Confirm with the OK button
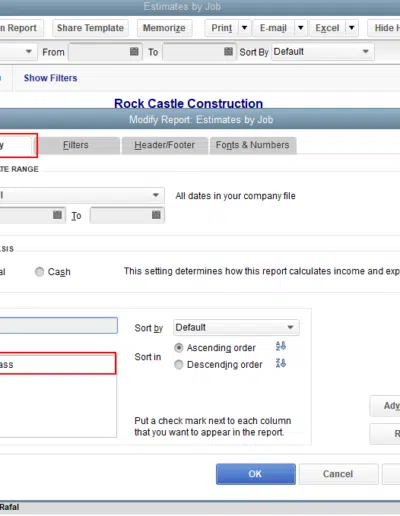 (256, 474)
